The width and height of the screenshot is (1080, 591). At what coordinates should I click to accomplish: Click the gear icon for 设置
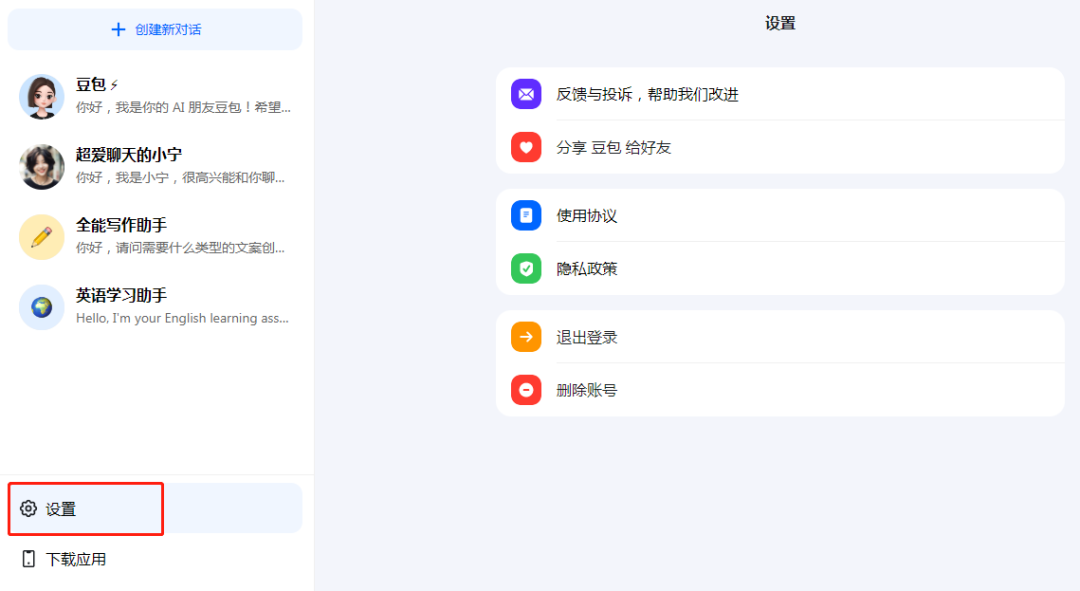click(28, 508)
